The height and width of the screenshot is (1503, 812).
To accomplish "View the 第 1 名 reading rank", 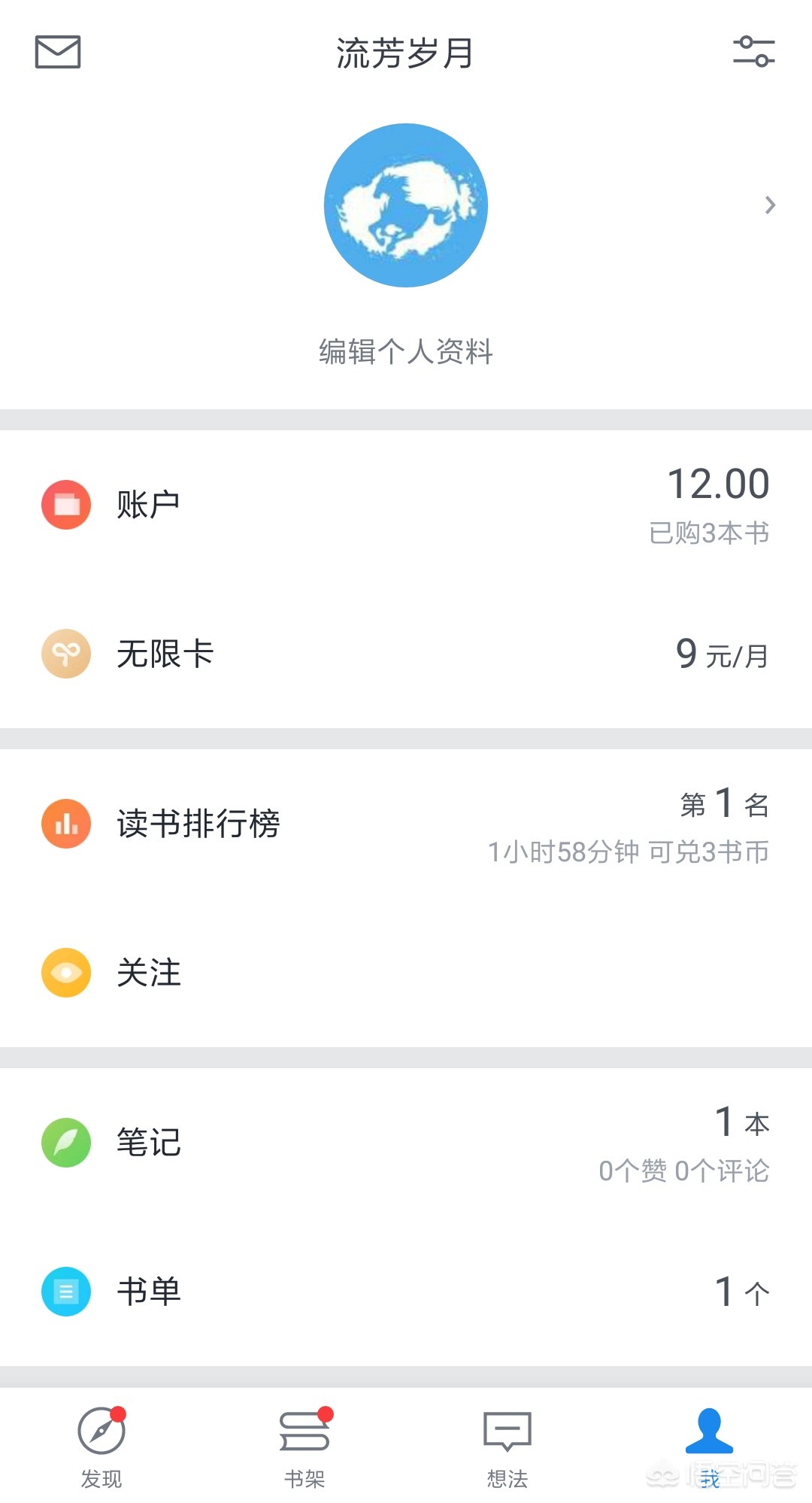I will 724,803.
